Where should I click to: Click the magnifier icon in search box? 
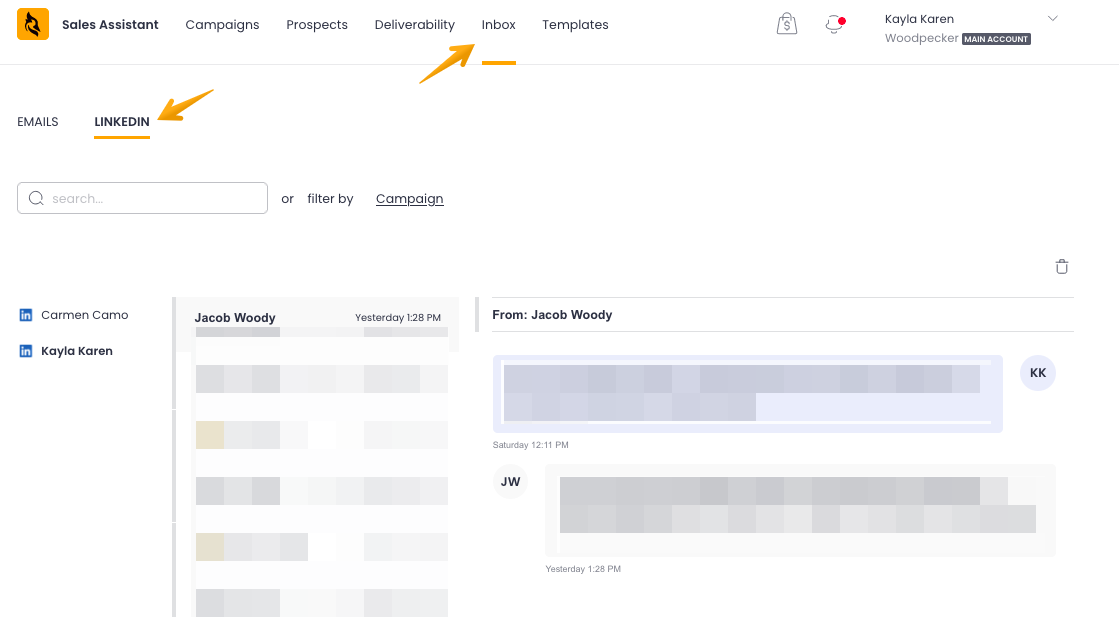pos(36,198)
